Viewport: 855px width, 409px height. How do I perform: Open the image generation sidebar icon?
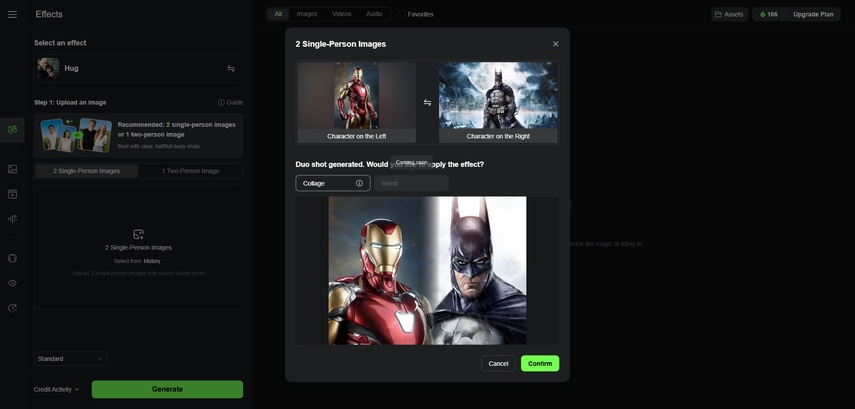pyautogui.click(x=12, y=169)
